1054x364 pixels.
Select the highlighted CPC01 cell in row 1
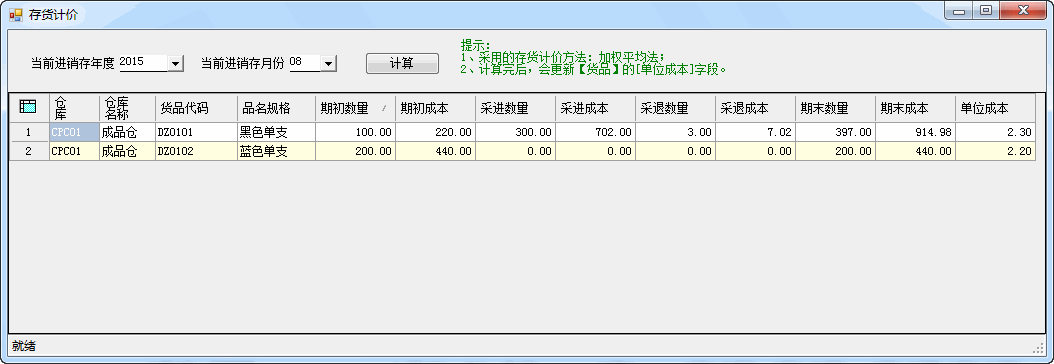point(74,132)
